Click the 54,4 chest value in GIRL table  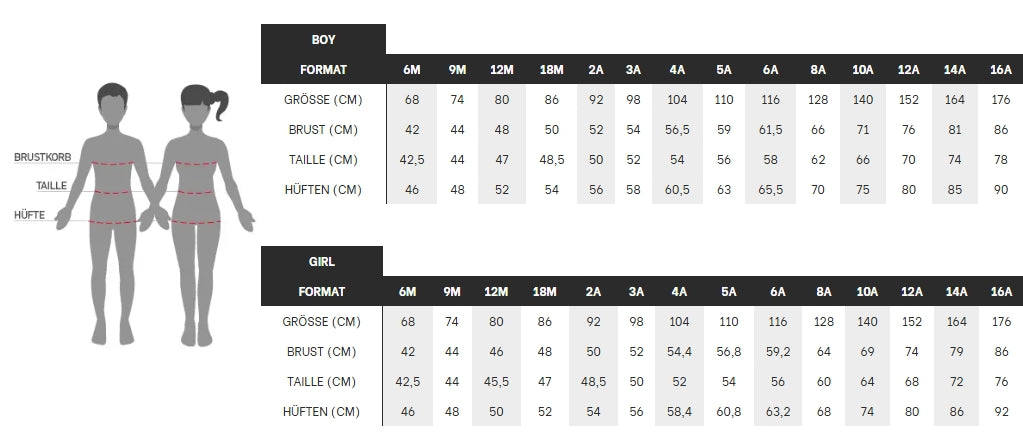pos(679,352)
